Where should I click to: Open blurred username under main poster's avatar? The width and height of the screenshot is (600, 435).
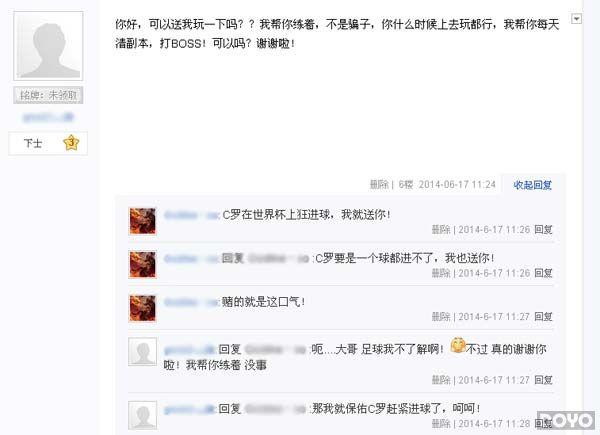(48, 117)
